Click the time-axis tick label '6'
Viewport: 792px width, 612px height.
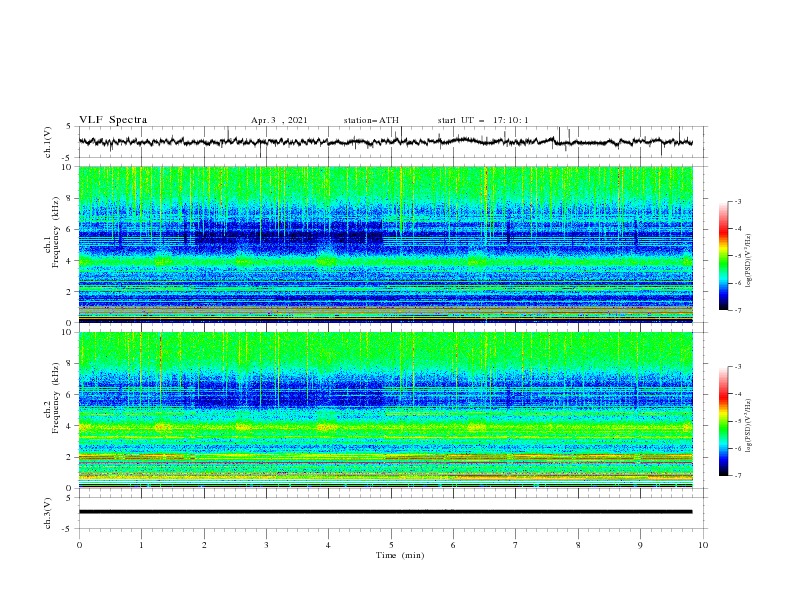(453, 545)
